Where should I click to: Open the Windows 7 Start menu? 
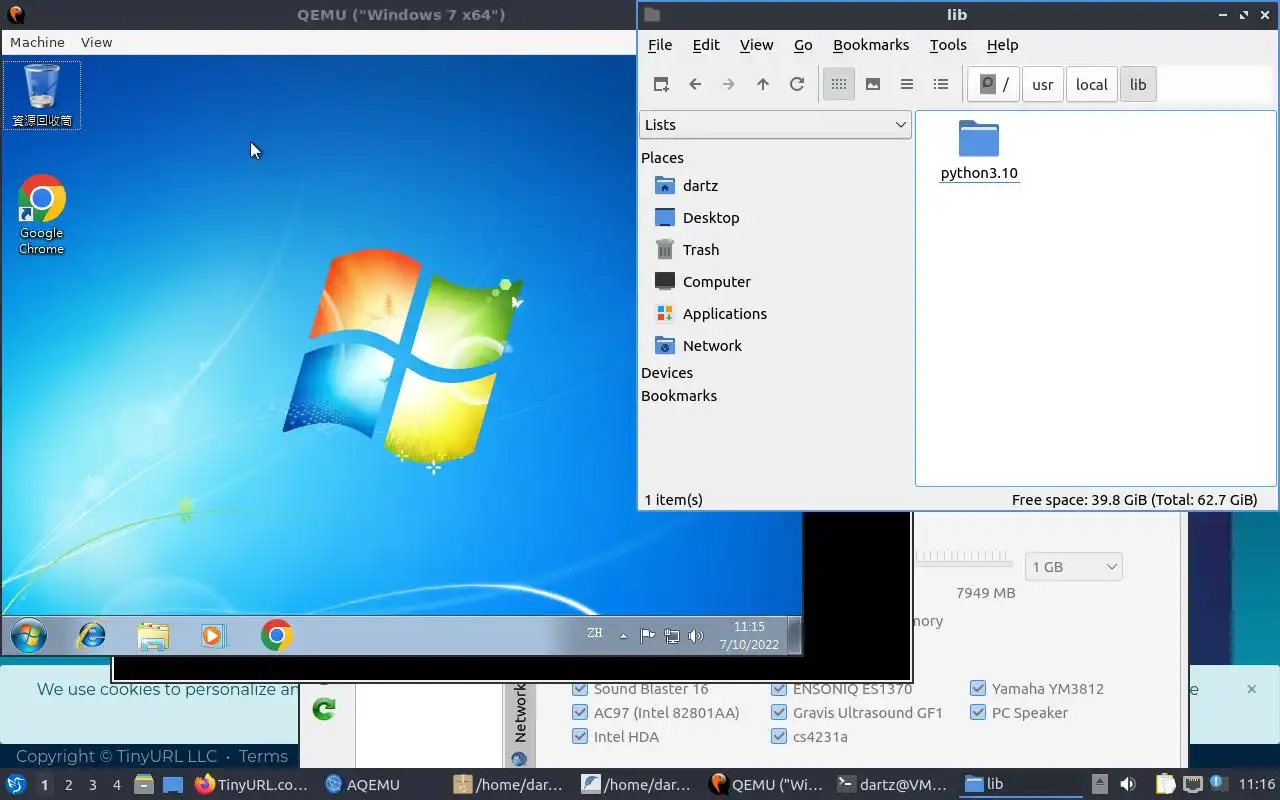(x=29, y=635)
